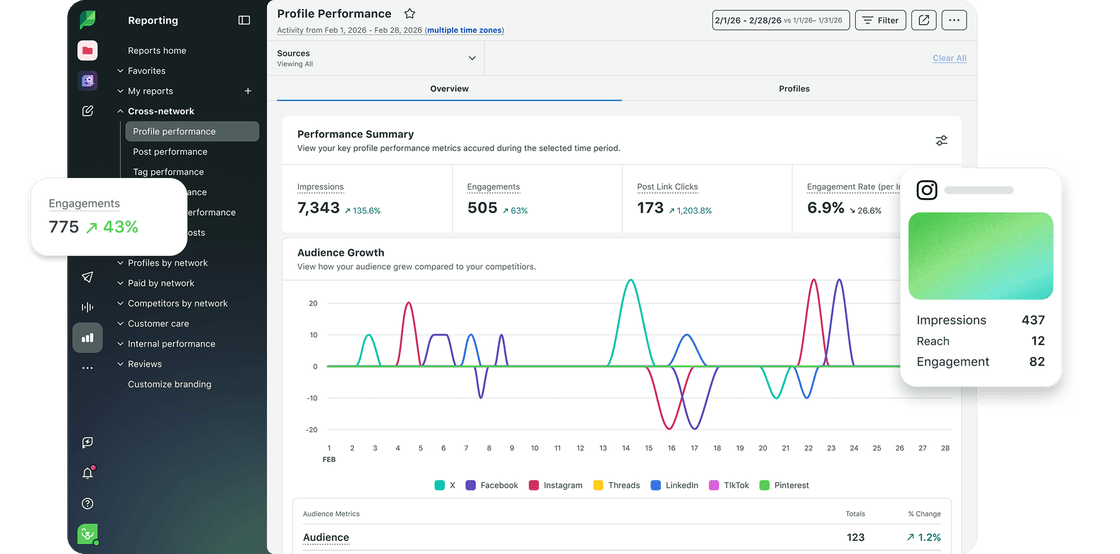The image size is (1120, 554).
Task: Click the Clear All link
Action: (x=949, y=58)
